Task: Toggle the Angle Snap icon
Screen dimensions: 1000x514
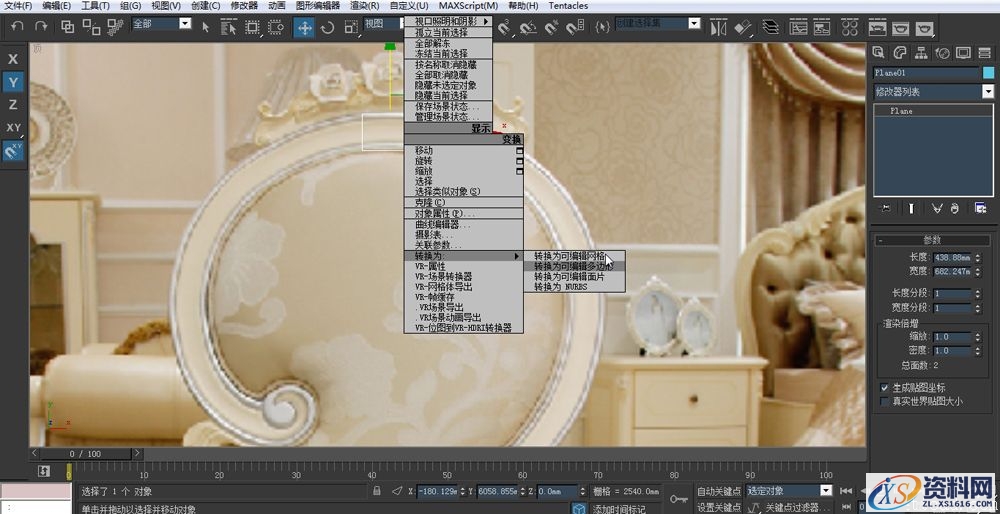Action: click(x=528, y=27)
